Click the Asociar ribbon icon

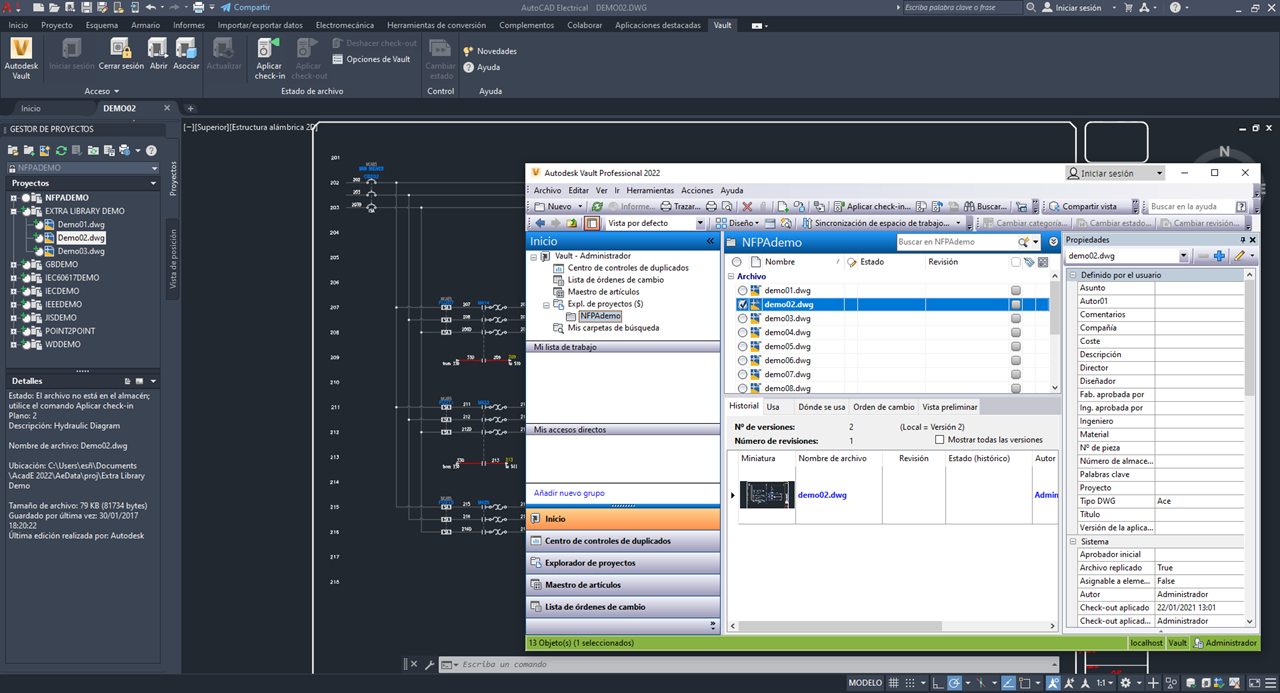pos(186,48)
